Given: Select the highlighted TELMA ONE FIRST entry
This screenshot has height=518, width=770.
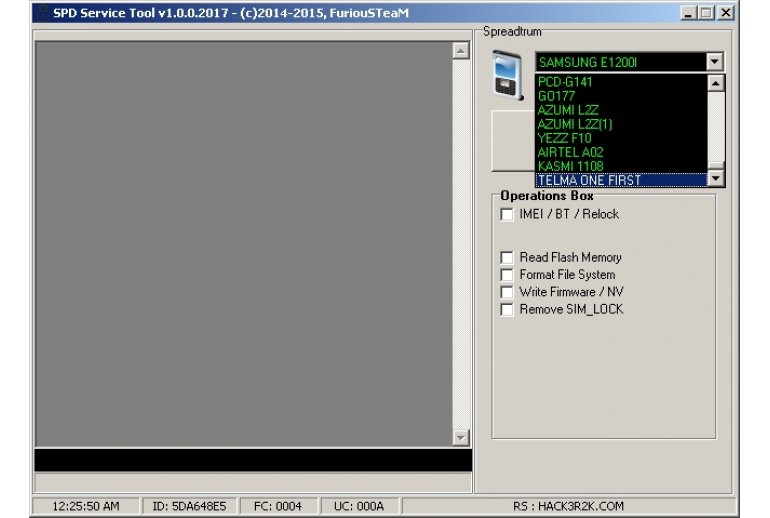Looking at the screenshot, I should click(621, 180).
